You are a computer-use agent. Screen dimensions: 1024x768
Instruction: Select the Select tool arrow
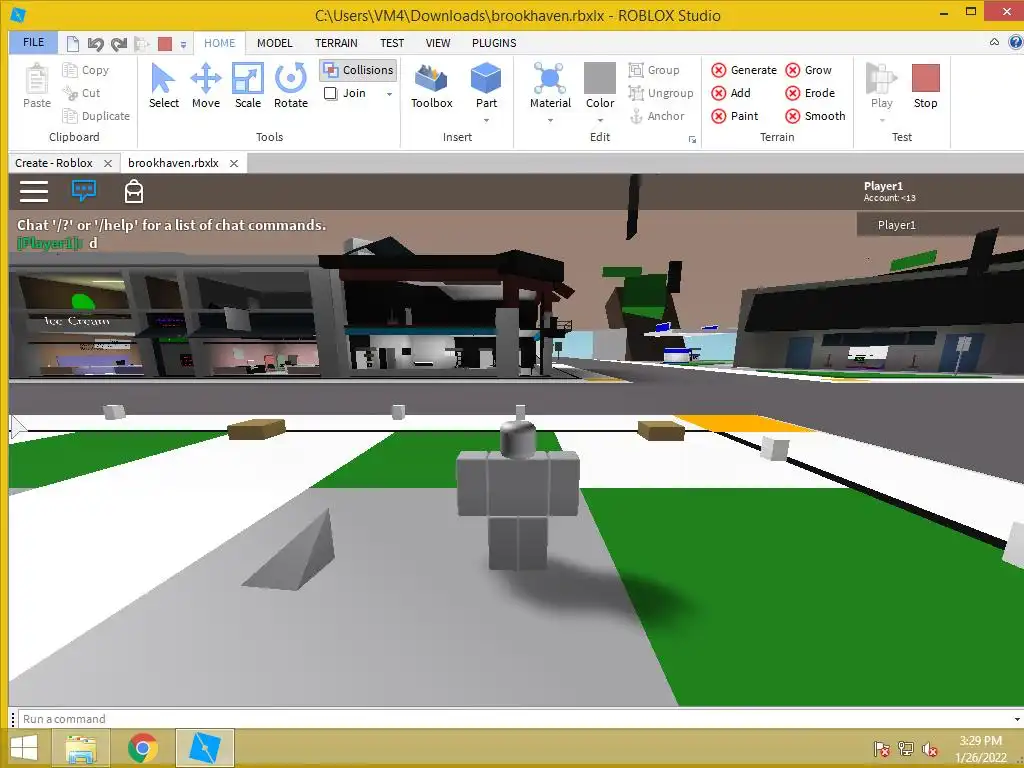(163, 86)
